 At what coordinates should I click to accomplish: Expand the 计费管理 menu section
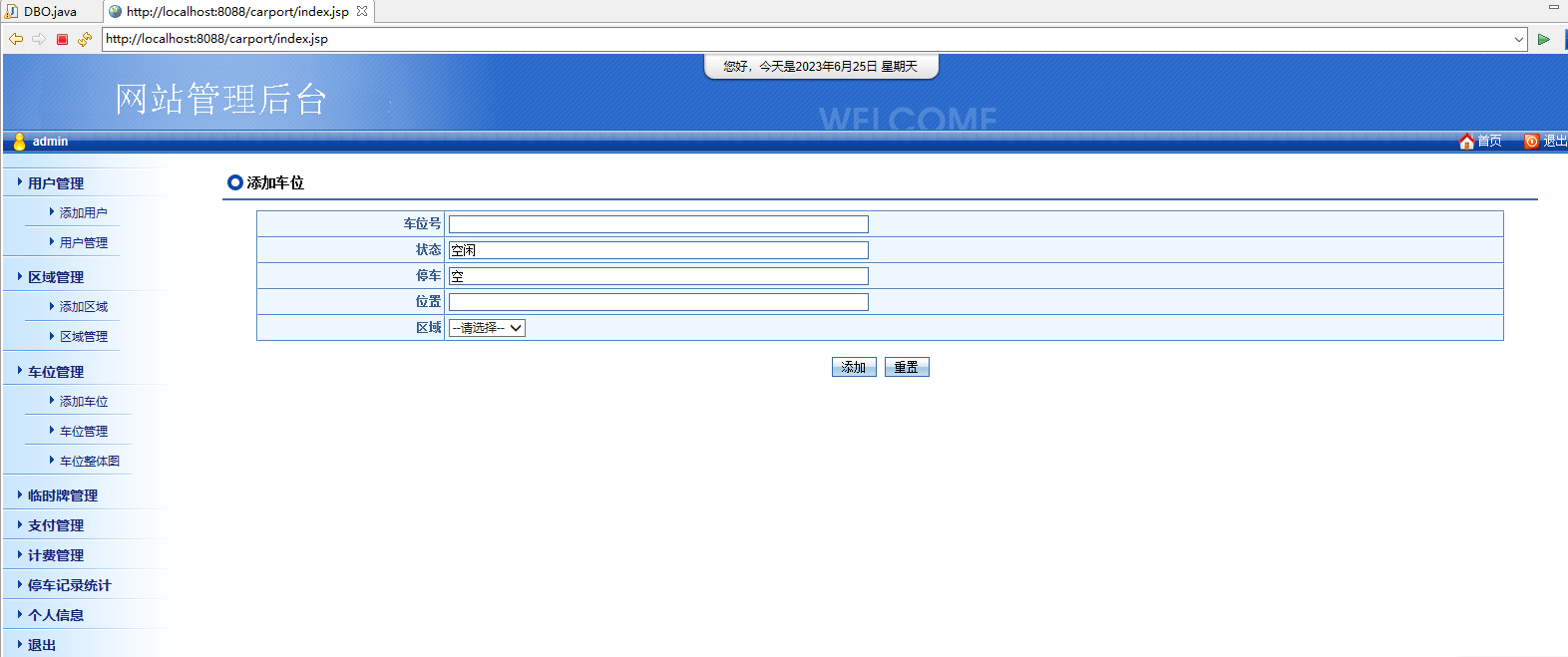coord(56,555)
